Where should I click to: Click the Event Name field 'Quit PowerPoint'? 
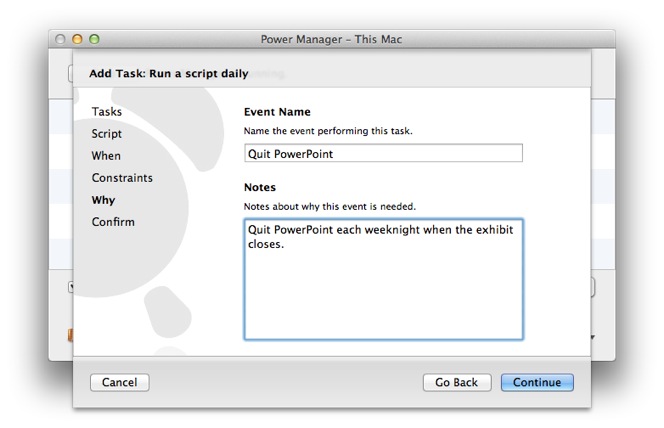(383, 153)
